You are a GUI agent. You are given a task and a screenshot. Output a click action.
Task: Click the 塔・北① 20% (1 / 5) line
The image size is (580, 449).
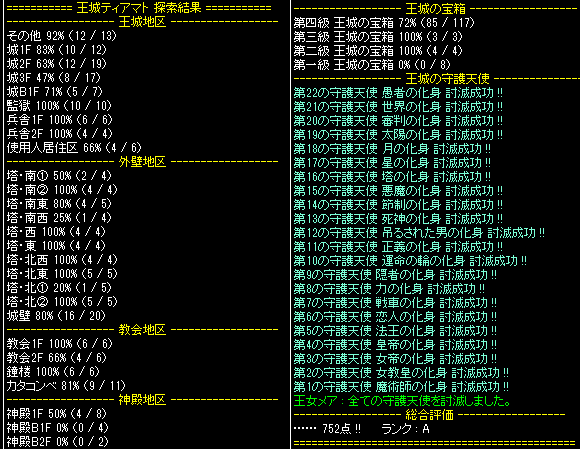click(59, 288)
